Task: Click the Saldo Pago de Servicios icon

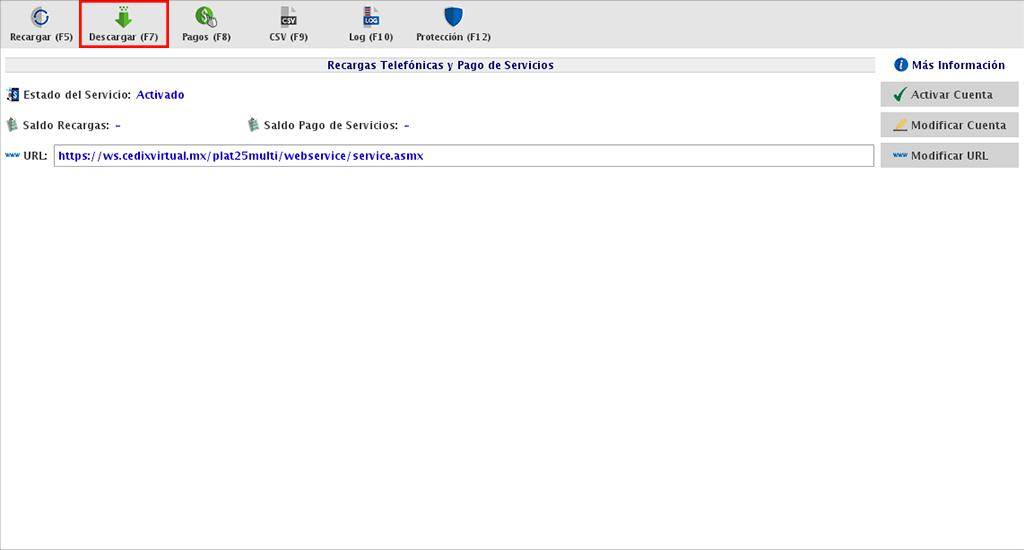Action: click(x=253, y=125)
